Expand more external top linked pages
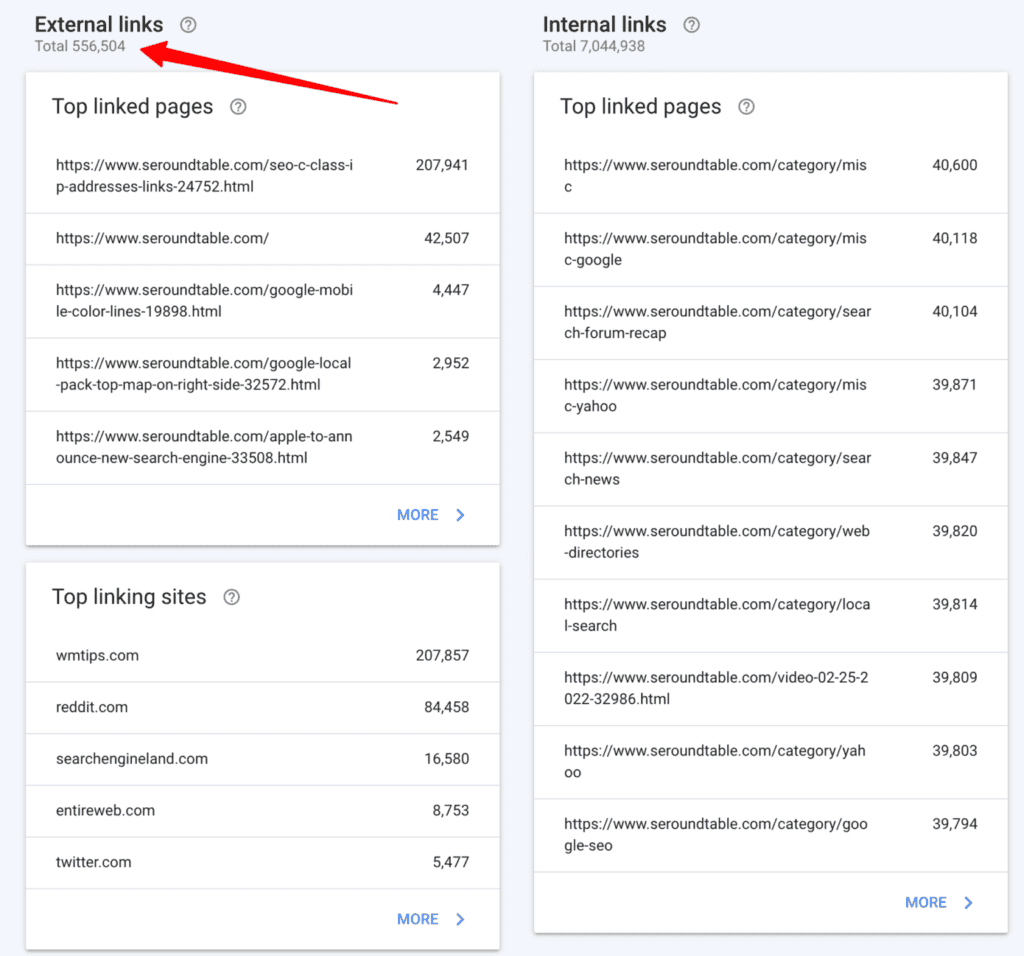The image size is (1024, 956). [x=417, y=514]
